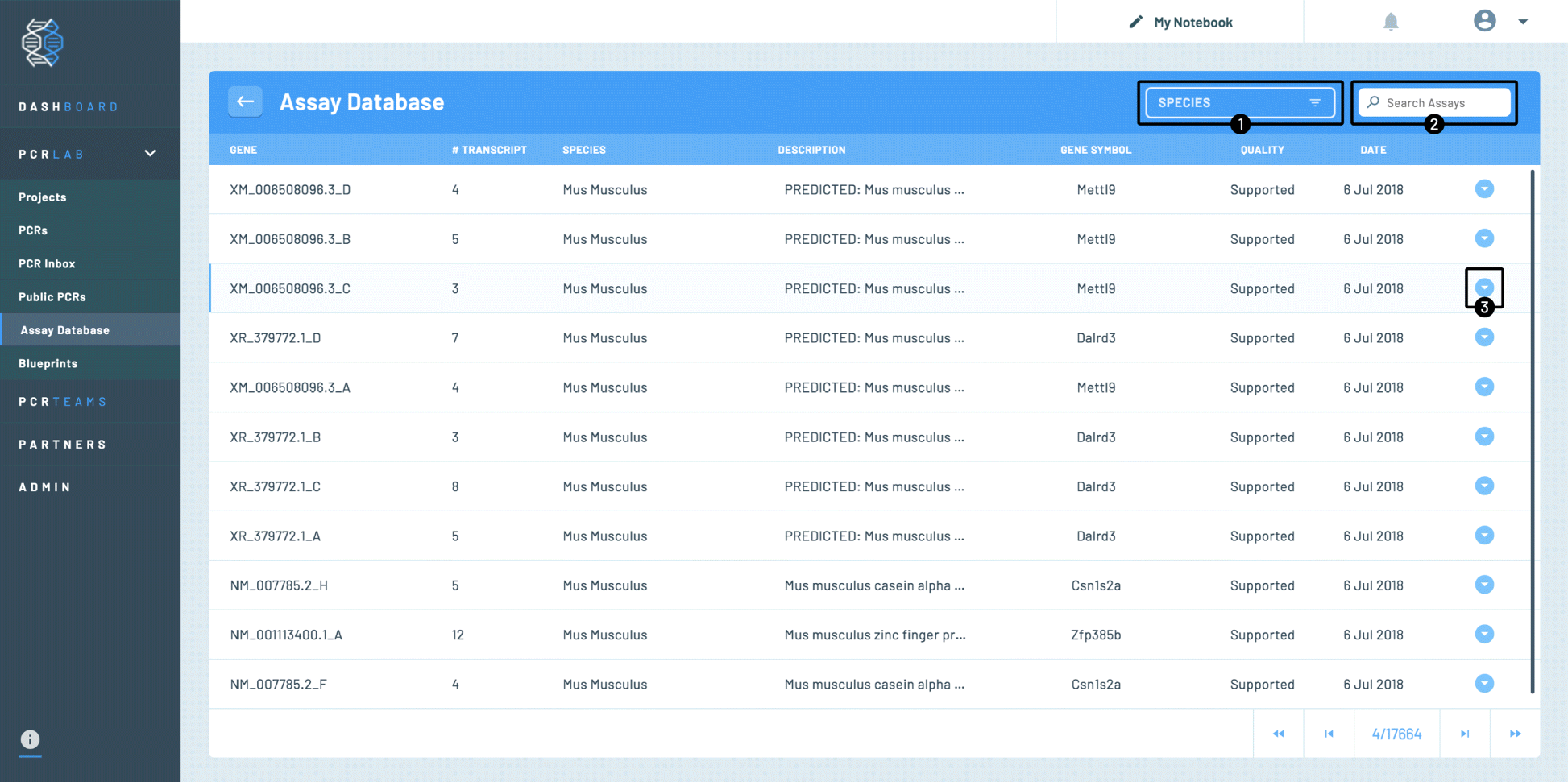Collapse the PCR LAB sidebar section chevron
This screenshot has height=782, width=1568.
pos(150,153)
